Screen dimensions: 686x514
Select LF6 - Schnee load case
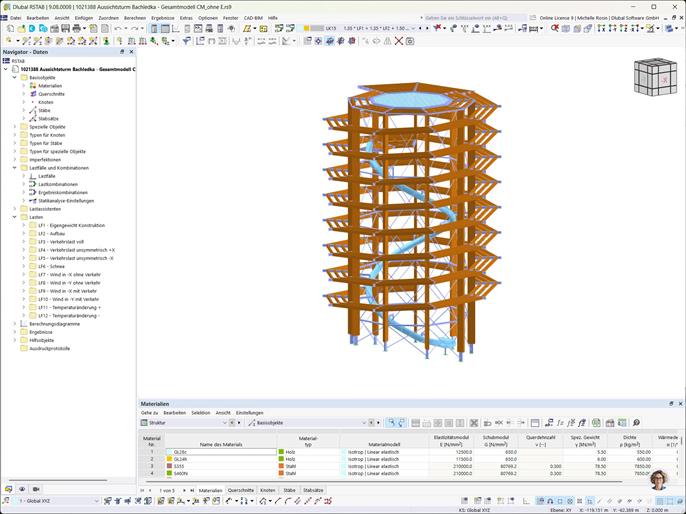(x=51, y=266)
